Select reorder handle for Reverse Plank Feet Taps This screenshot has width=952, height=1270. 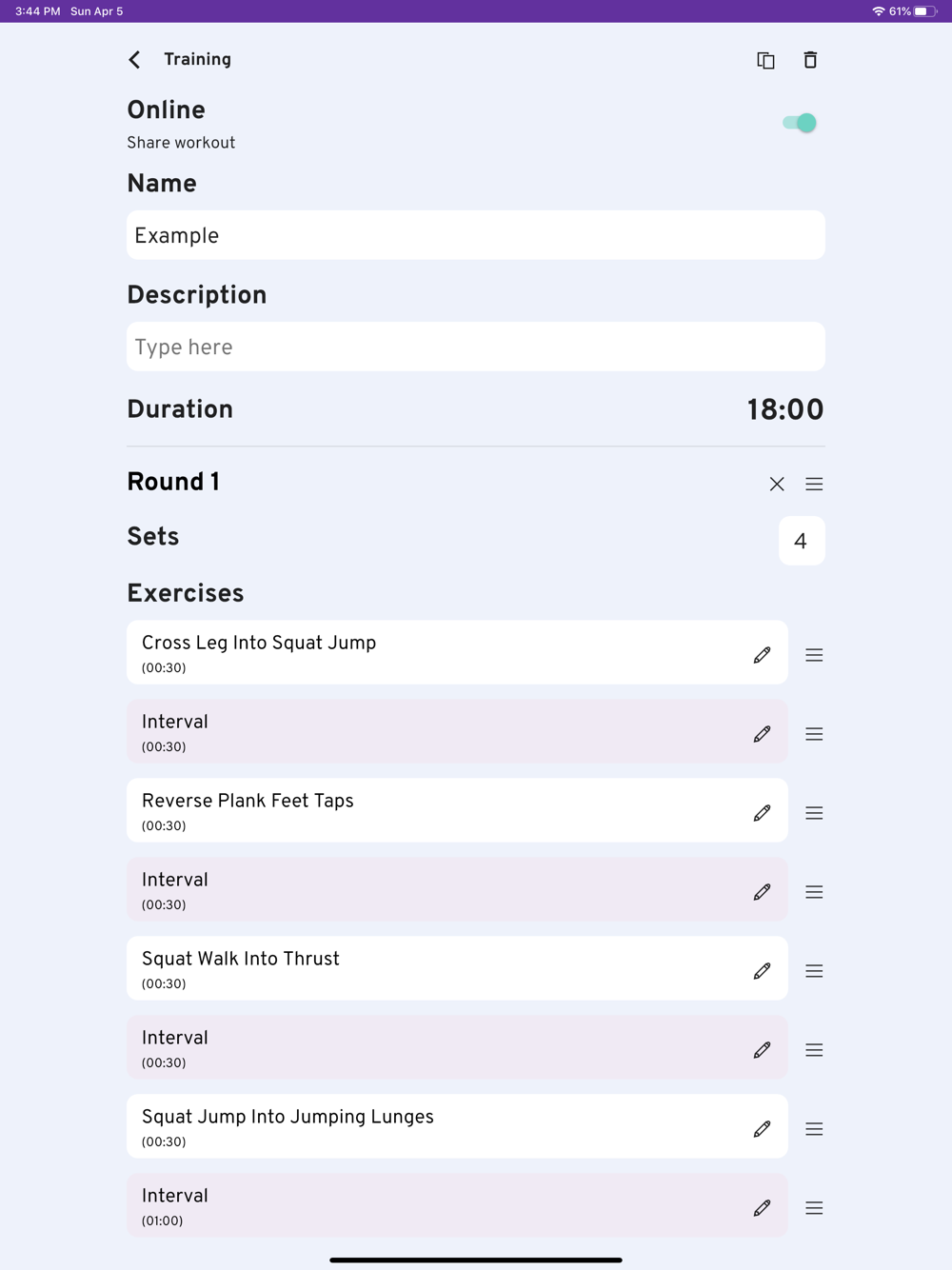tap(814, 813)
